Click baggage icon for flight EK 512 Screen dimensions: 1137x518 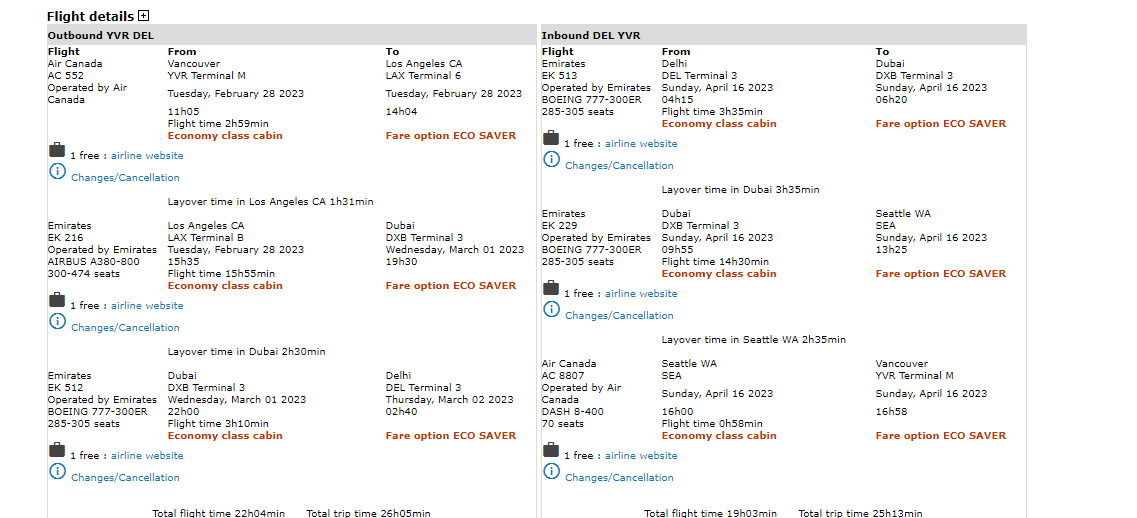pyautogui.click(x=57, y=450)
